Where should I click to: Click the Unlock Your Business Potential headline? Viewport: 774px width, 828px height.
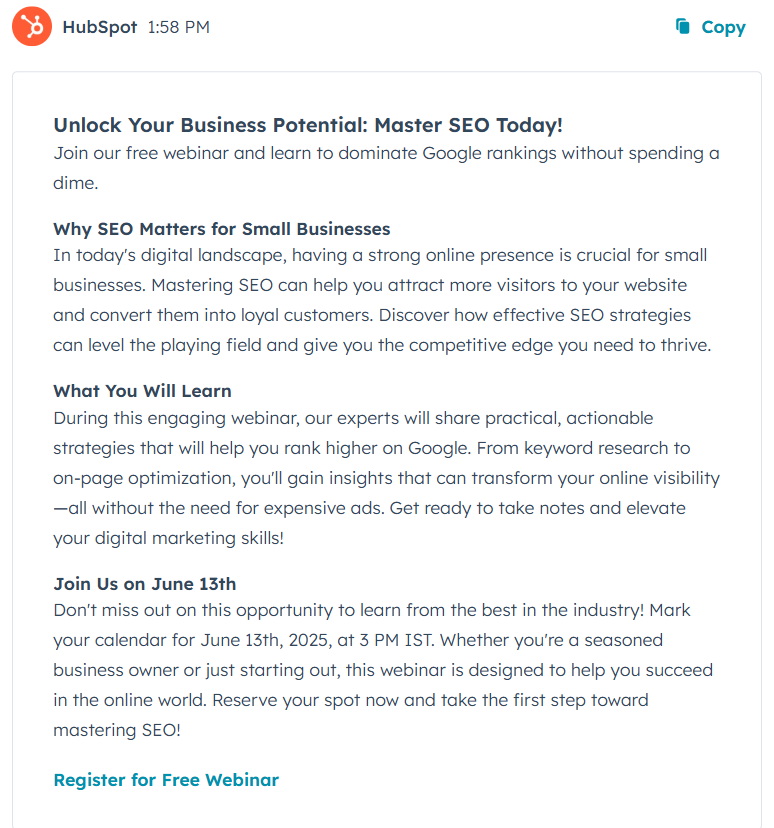click(308, 125)
